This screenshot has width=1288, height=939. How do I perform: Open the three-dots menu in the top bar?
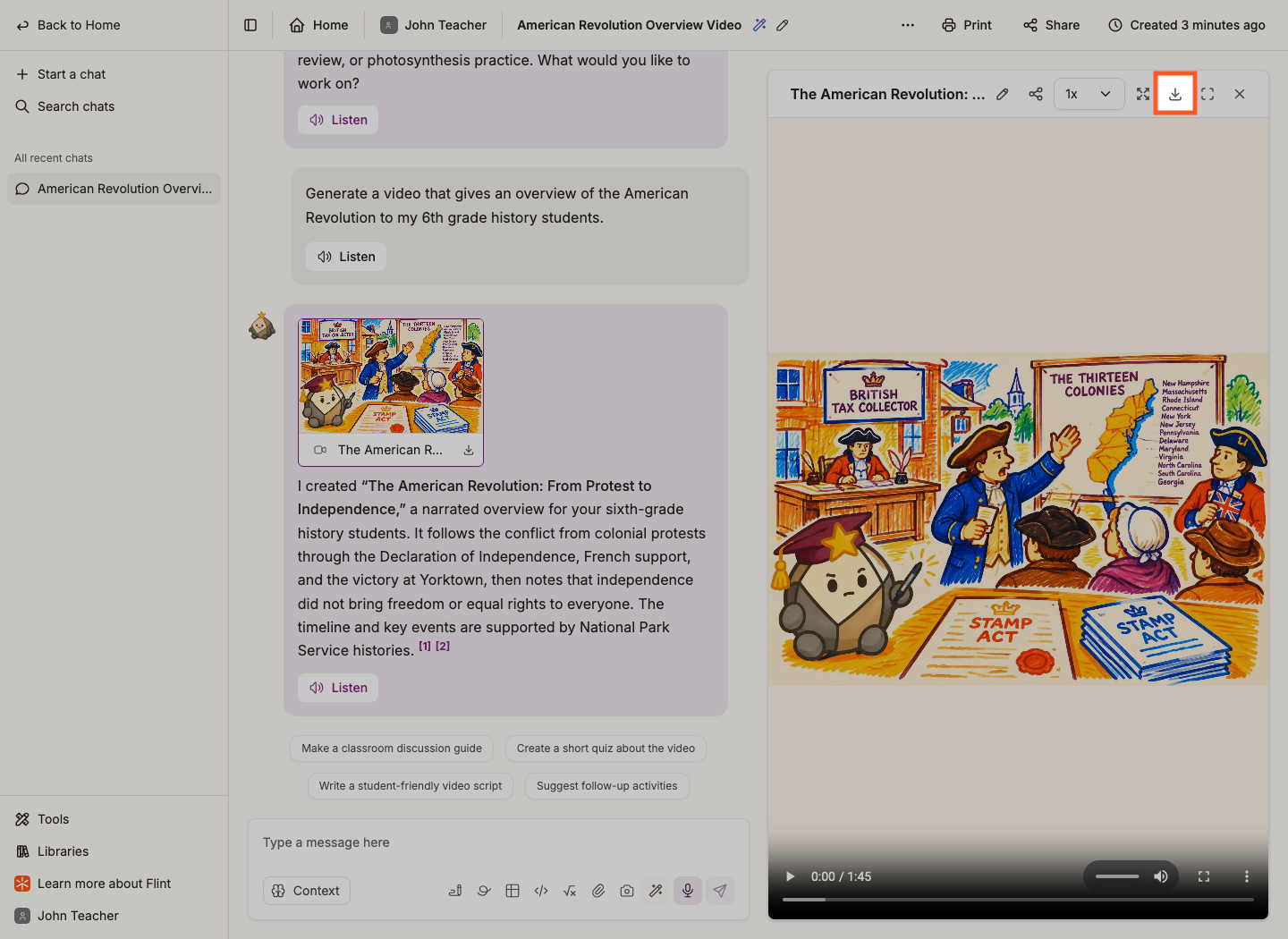(908, 25)
